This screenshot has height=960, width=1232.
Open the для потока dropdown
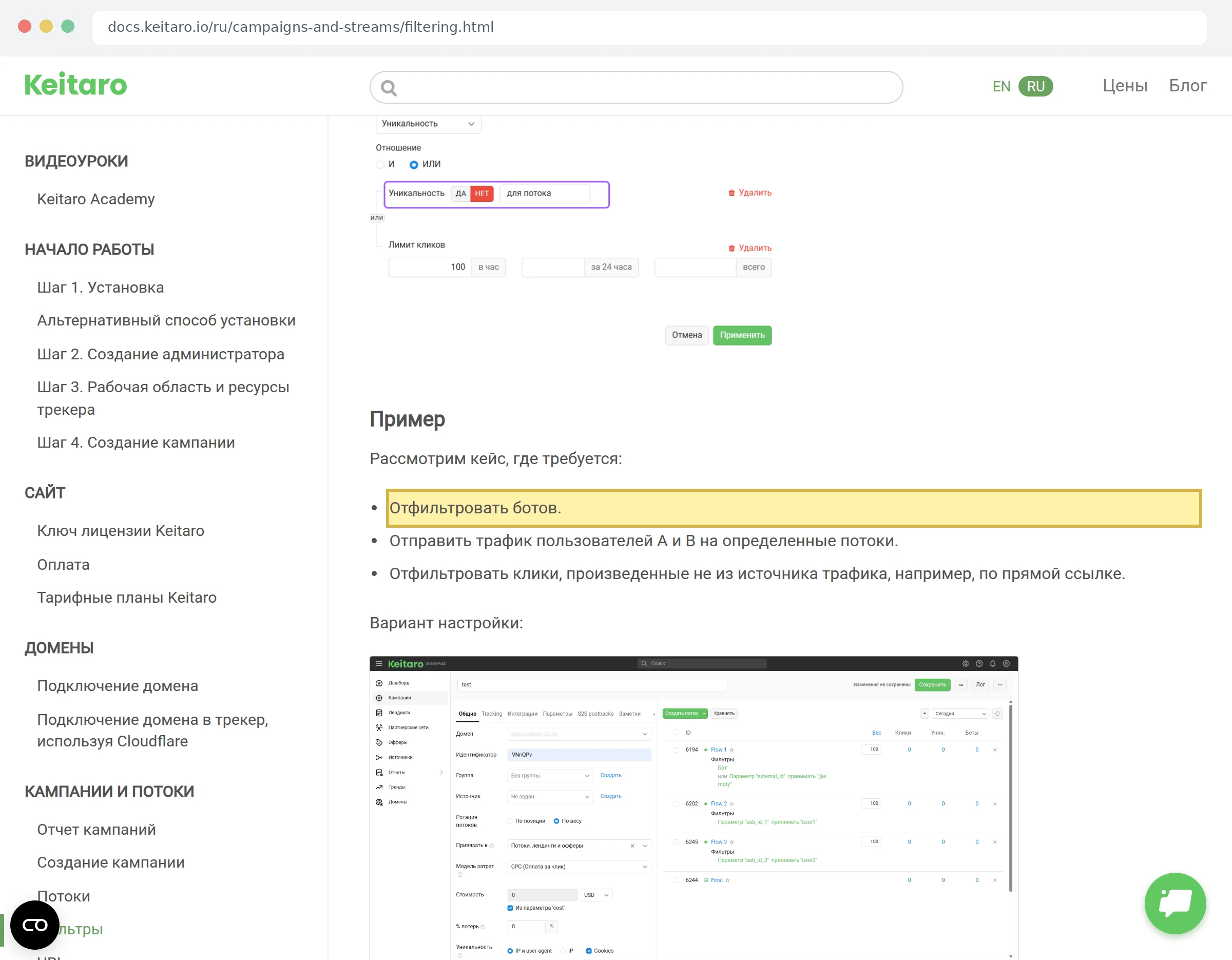coord(545,194)
